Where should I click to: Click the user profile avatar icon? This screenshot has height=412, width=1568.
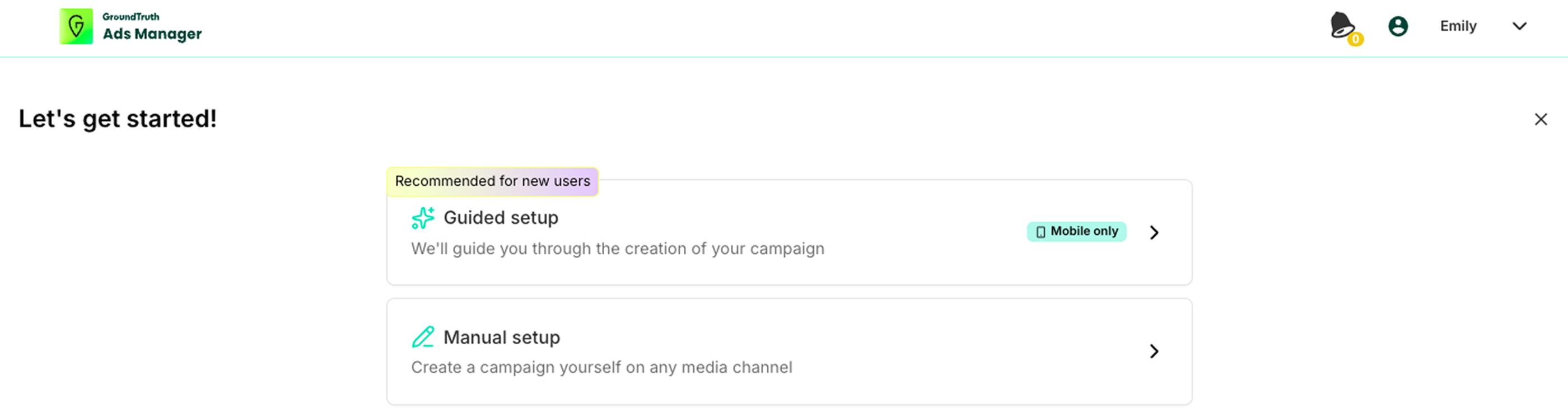pos(1398,26)
